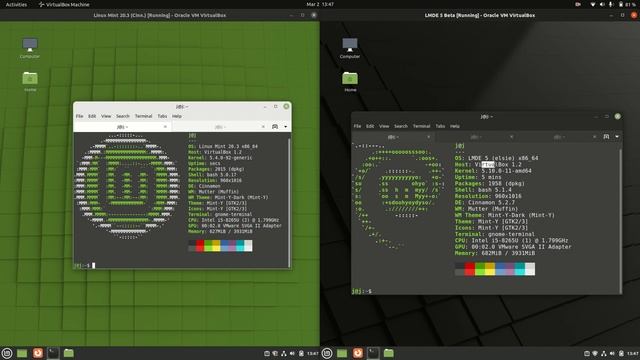Click 'DE: Cinnamon 5.2.7' line in LMDE terminal

tap(485, 202)
